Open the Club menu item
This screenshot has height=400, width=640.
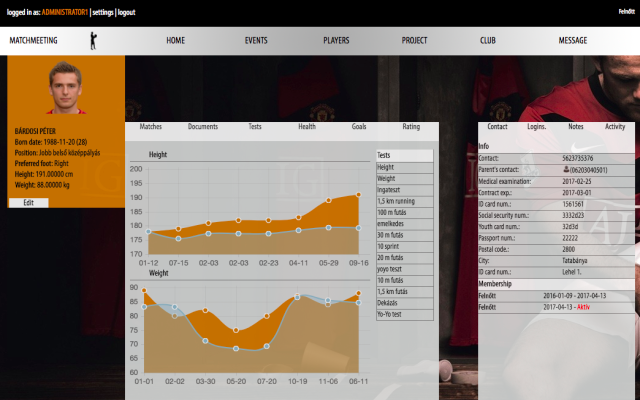pyautogui.click(x=487, y=41)
